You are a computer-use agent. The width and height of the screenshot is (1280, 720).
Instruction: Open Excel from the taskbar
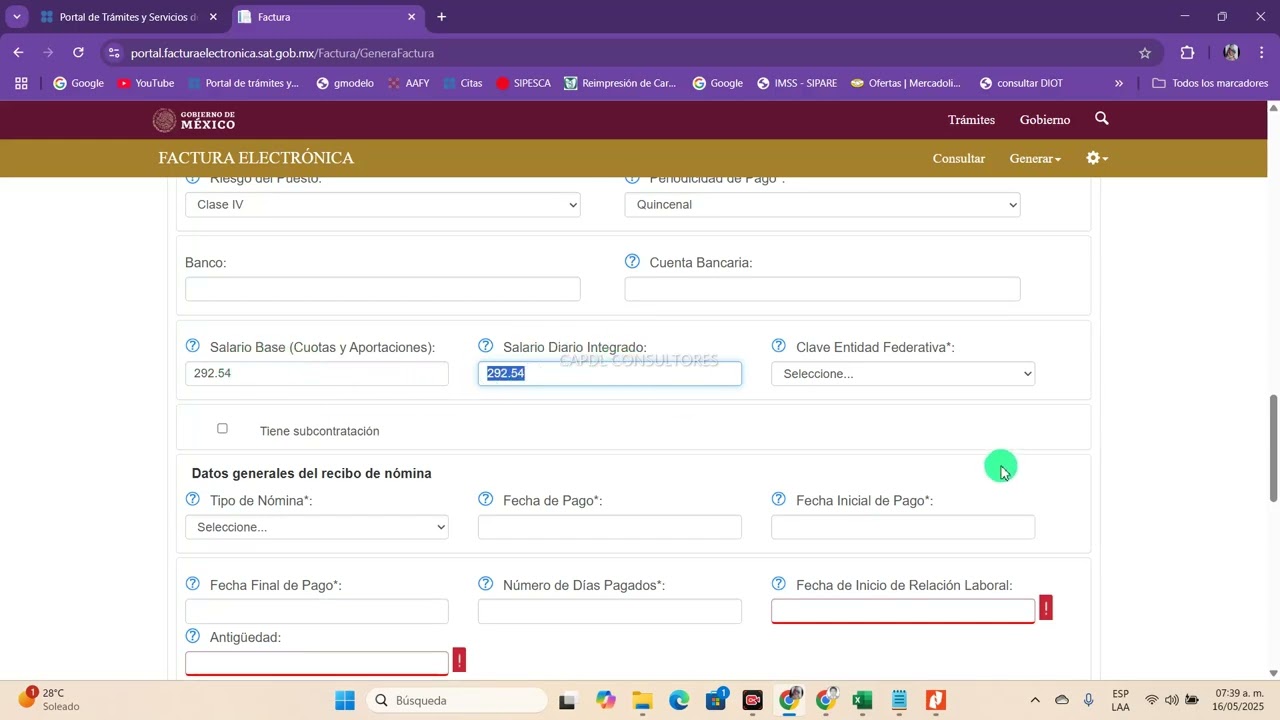[862, 700]
